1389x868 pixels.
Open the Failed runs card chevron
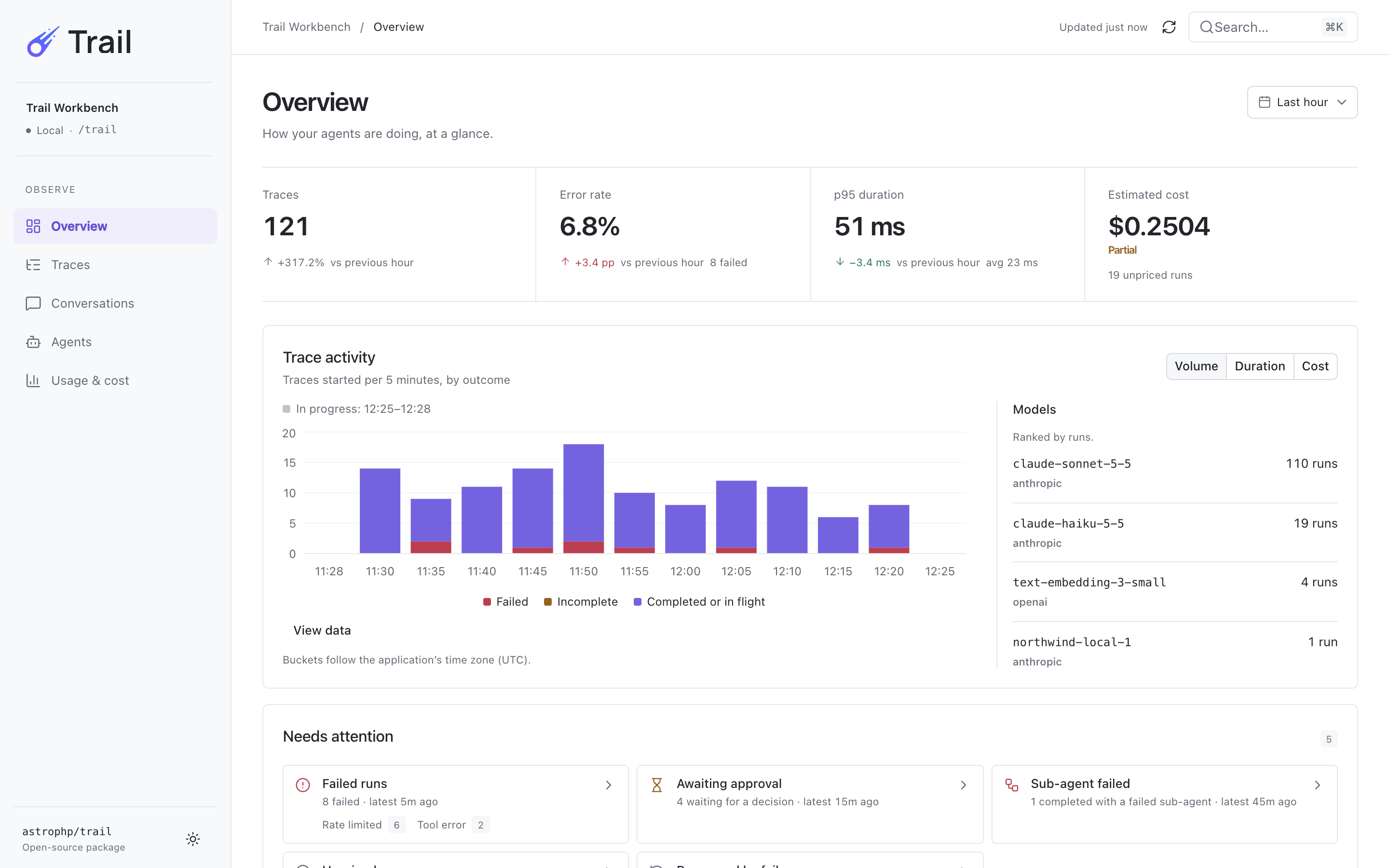click(608, 785)
